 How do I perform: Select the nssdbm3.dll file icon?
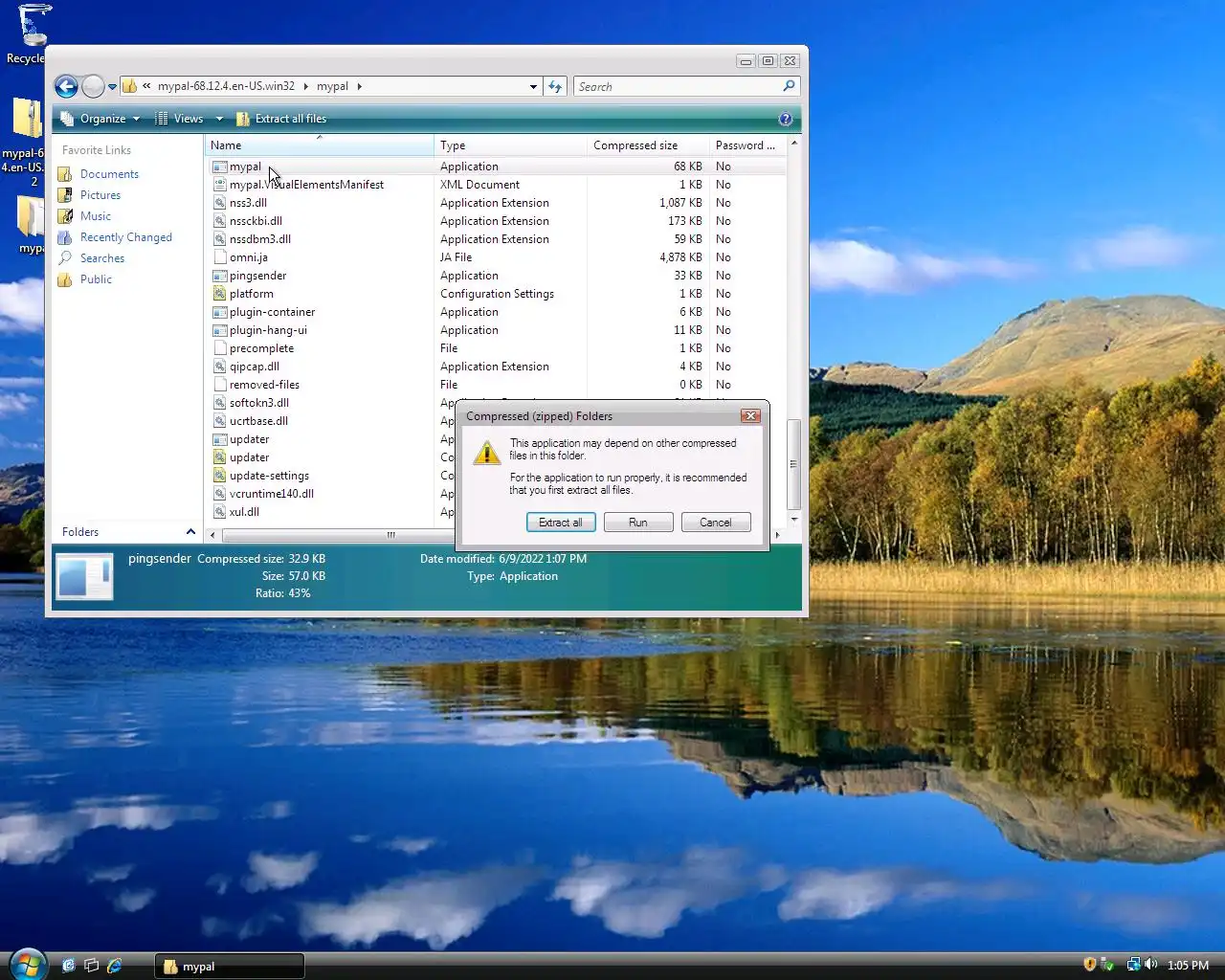pos(220,239)
